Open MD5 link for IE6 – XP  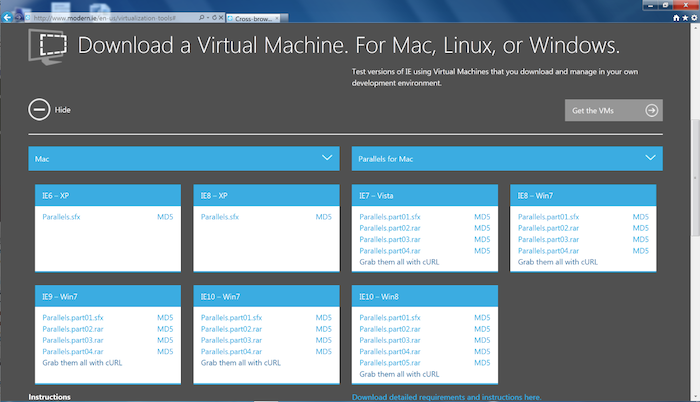(165, 217)
